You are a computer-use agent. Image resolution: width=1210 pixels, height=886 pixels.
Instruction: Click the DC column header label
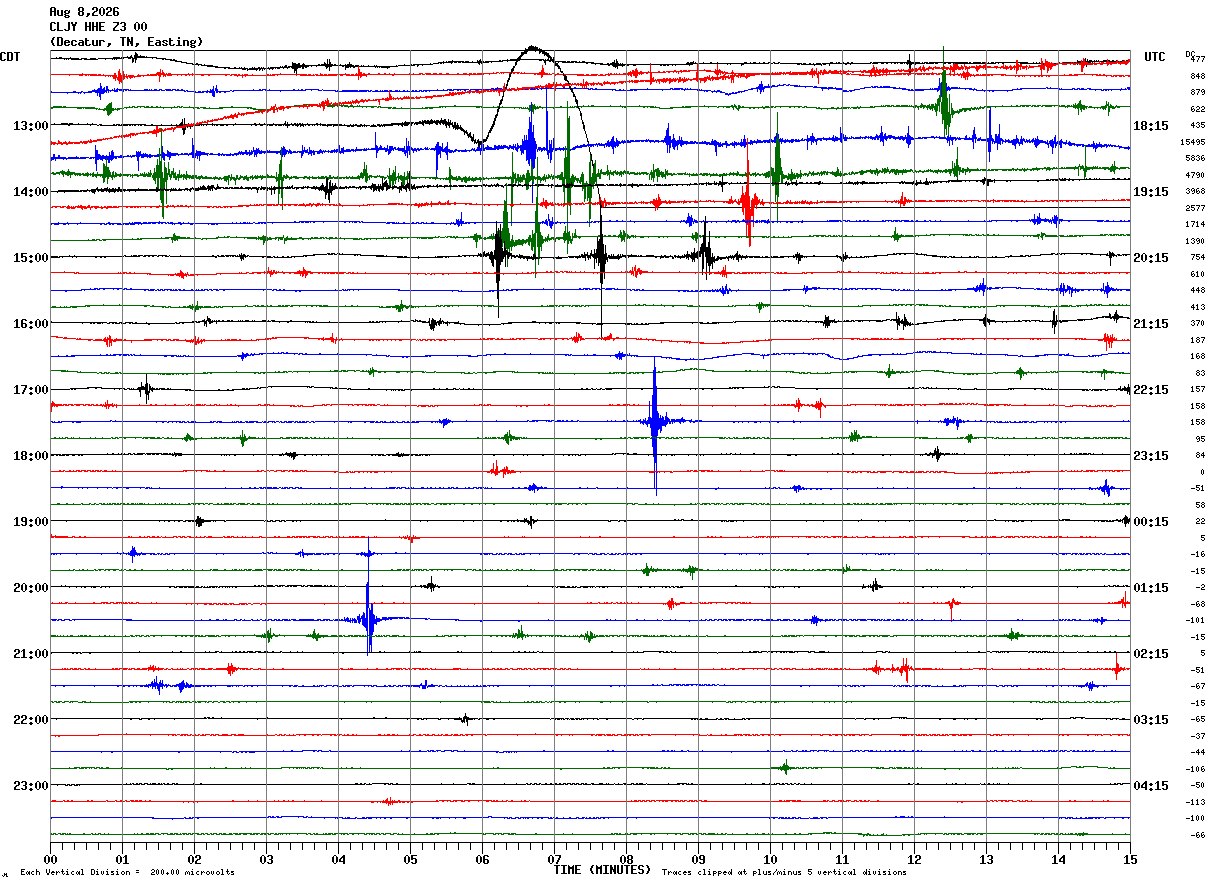click(1190, 54)
